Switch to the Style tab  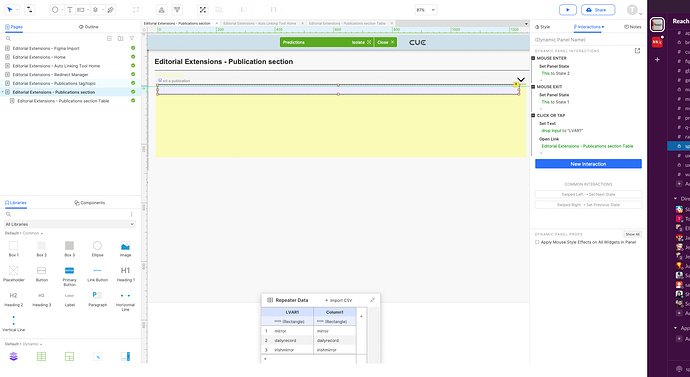point(543,27)
